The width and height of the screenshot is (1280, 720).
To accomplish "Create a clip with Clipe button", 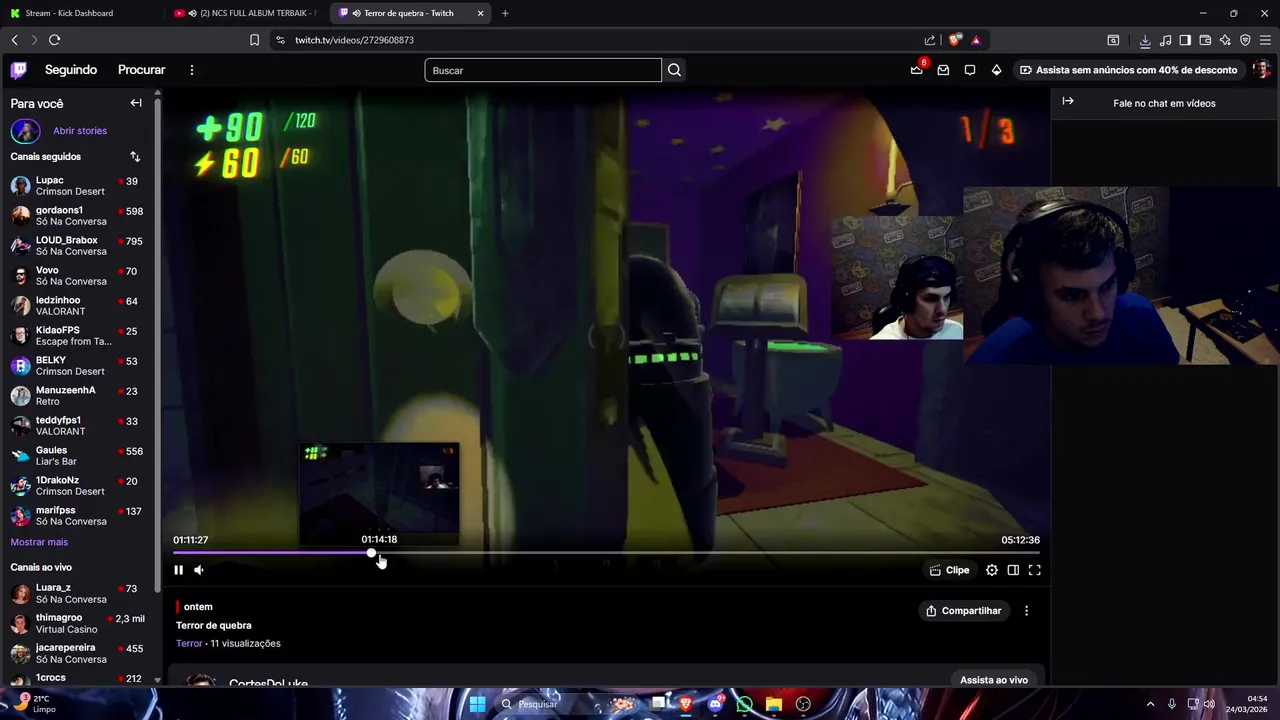I will click(949, 570).
